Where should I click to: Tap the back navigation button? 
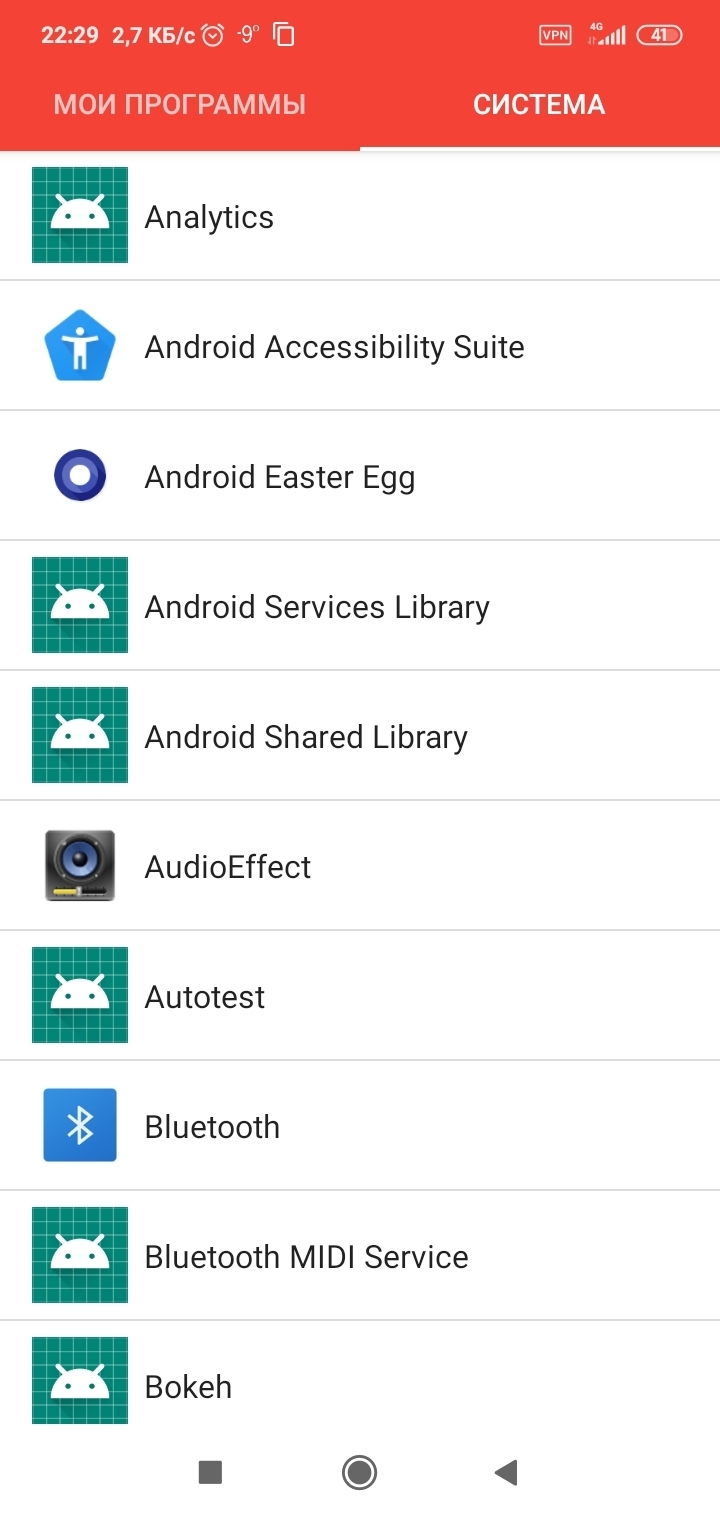coord(506,1472)
